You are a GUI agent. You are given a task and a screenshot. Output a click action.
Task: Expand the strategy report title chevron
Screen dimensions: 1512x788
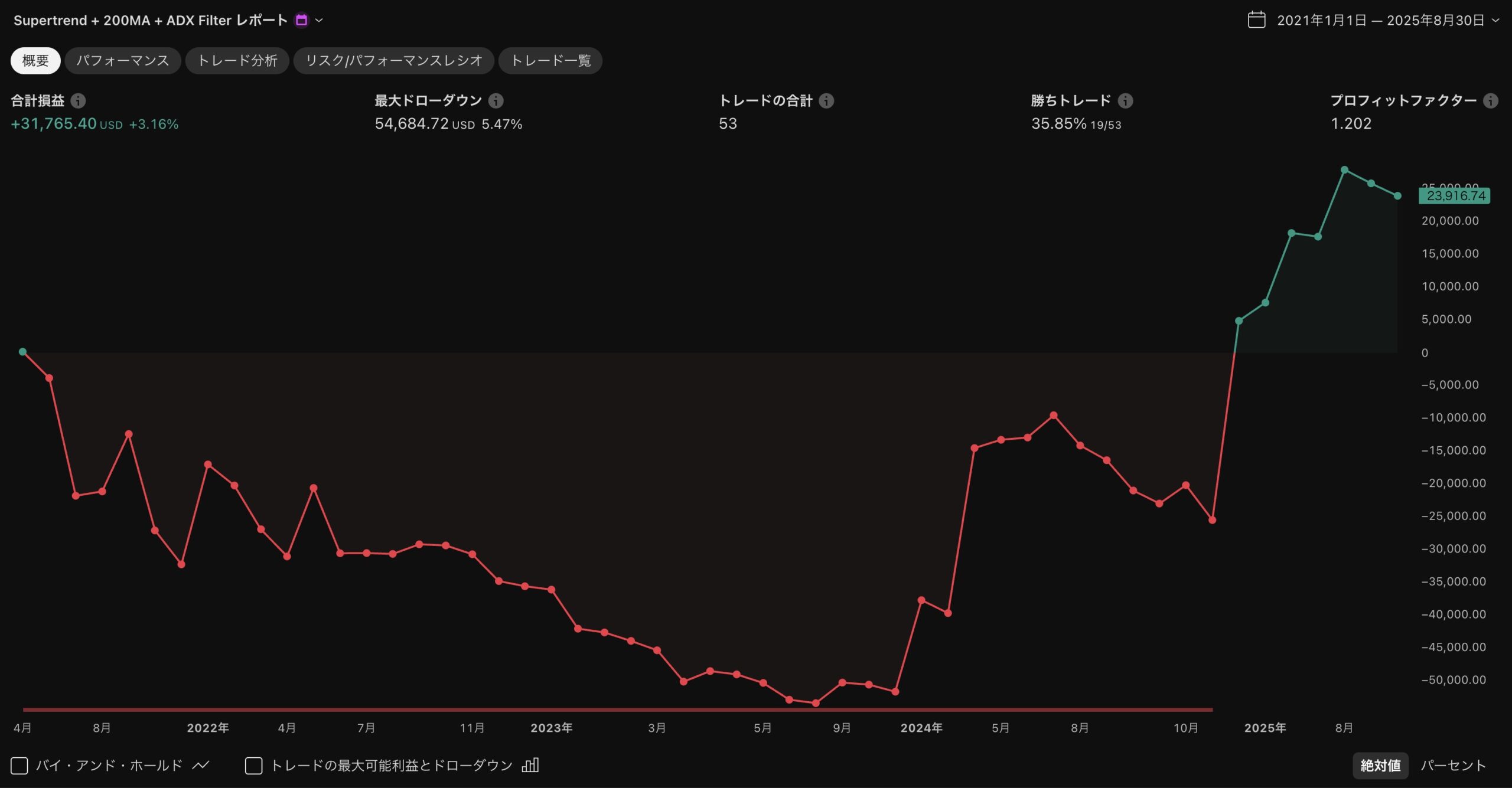tap(319, 20)
